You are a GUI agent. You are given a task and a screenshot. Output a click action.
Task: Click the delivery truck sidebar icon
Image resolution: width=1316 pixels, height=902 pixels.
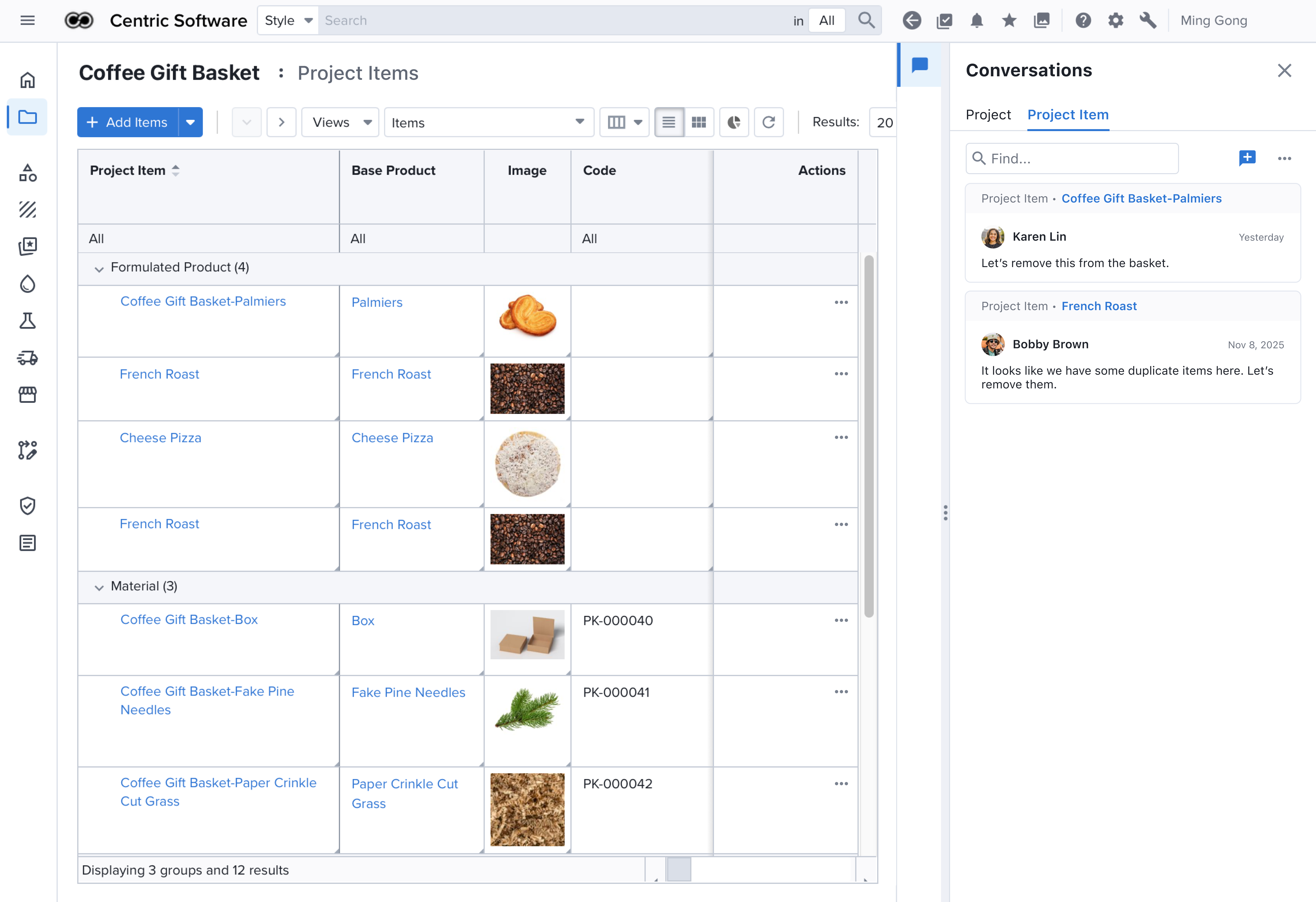coord(27,358)
